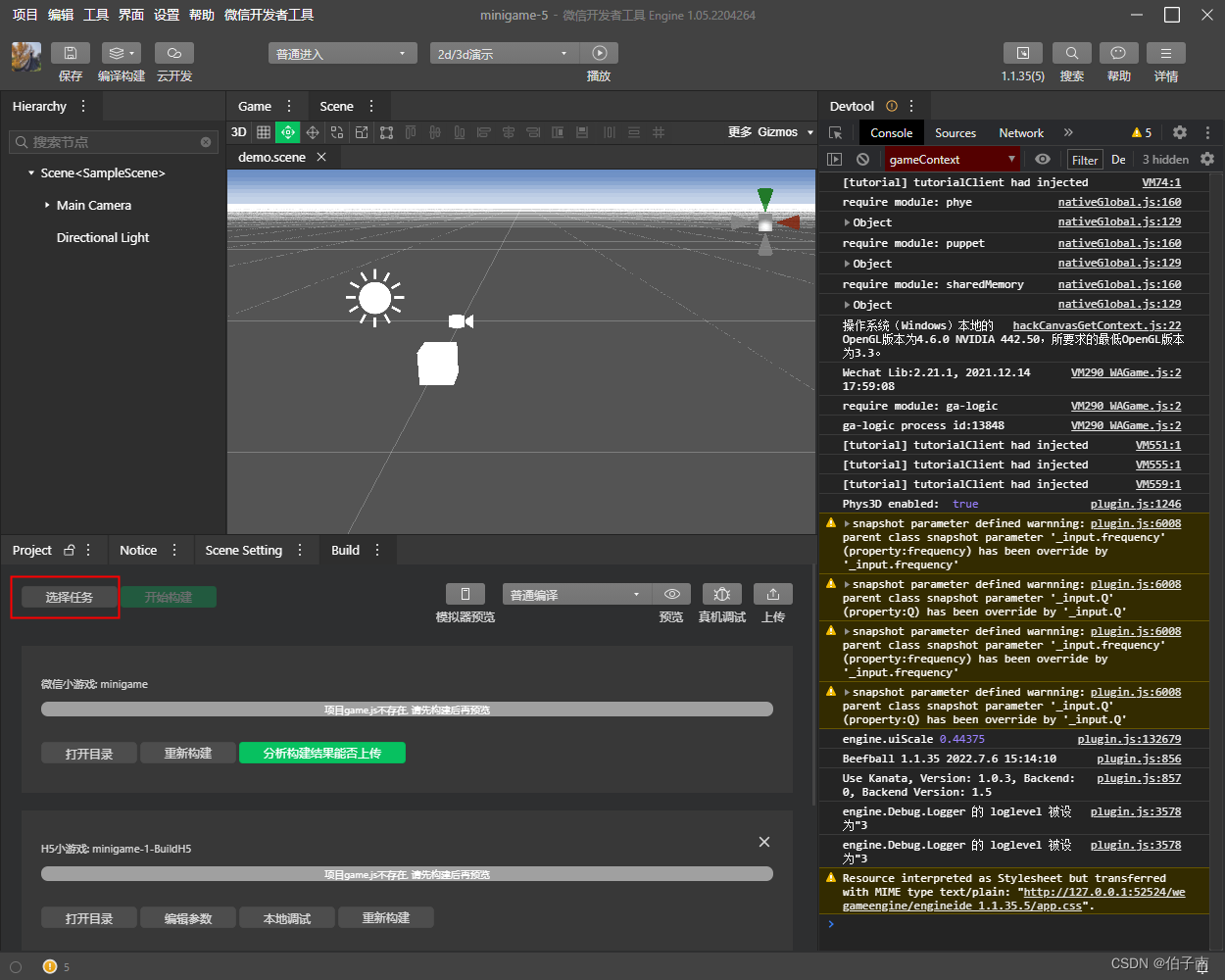Open the 普通进入 launch mode dropdown
The height and width of the screenshot is (980, 1225).
(x=343, y=53)
